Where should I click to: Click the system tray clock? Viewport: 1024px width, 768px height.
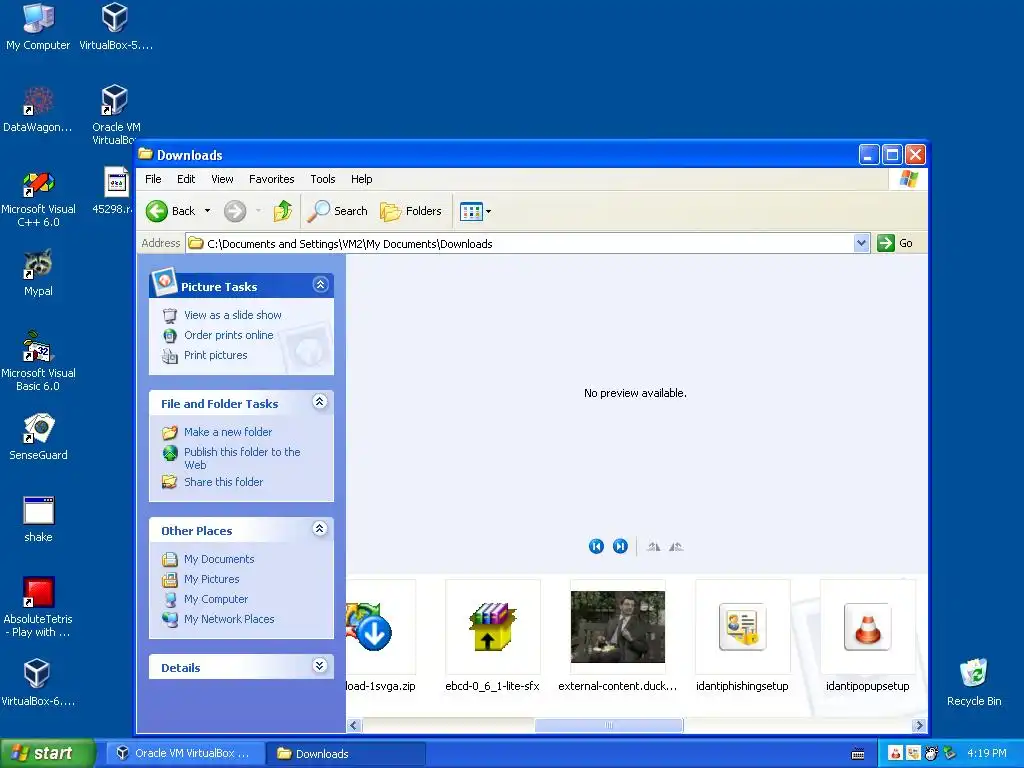[987, 754]
